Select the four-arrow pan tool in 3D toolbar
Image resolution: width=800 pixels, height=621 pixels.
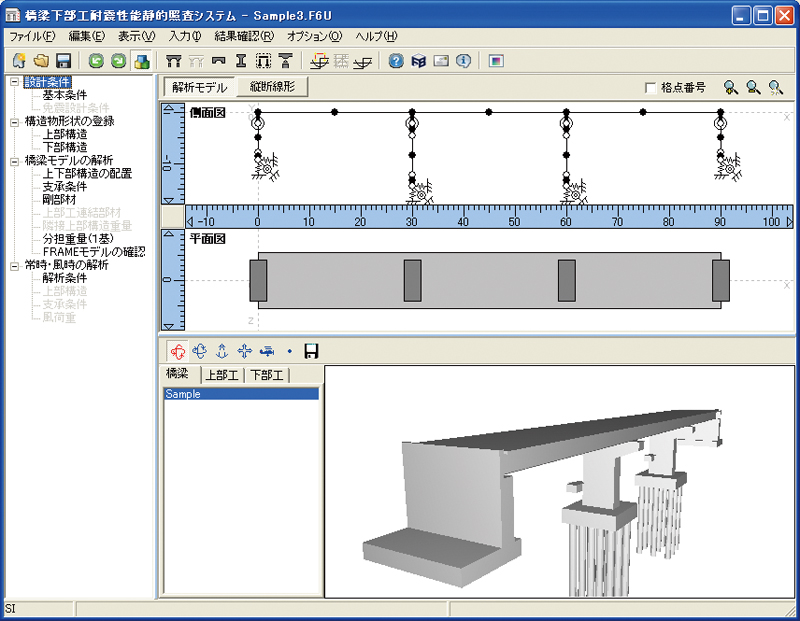pos(244,351)
